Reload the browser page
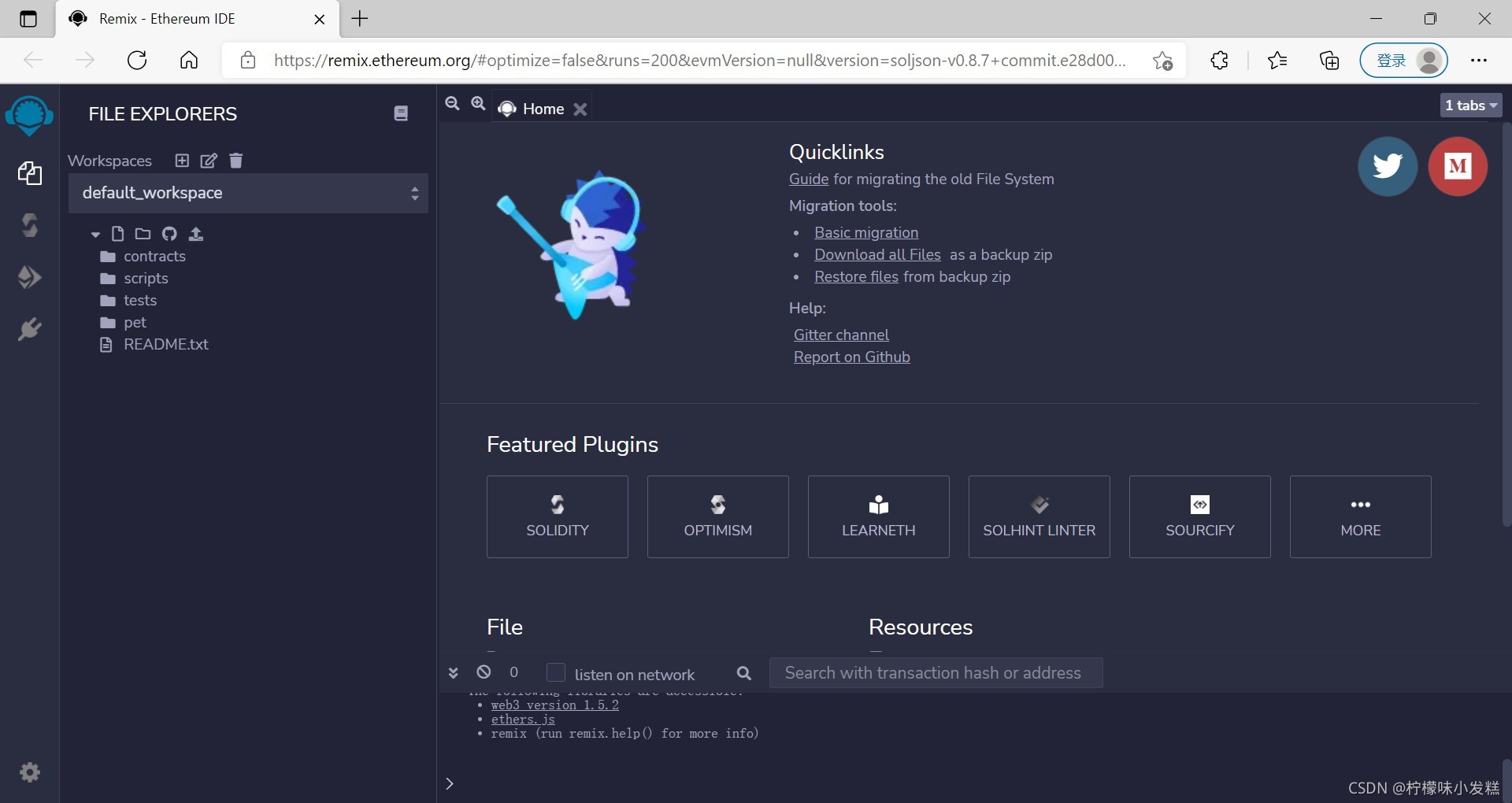 pyautogui.click(x=137, y=60)
